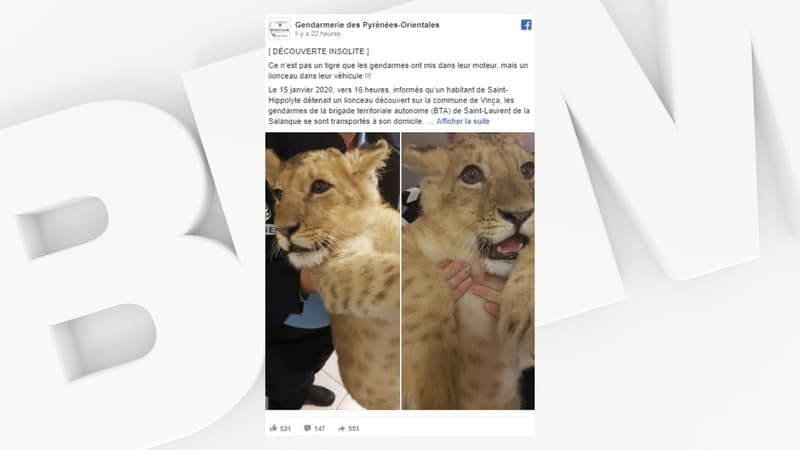
Task: Click the gendarme's black boot in left photo
Action: click(x=318, y=395)
